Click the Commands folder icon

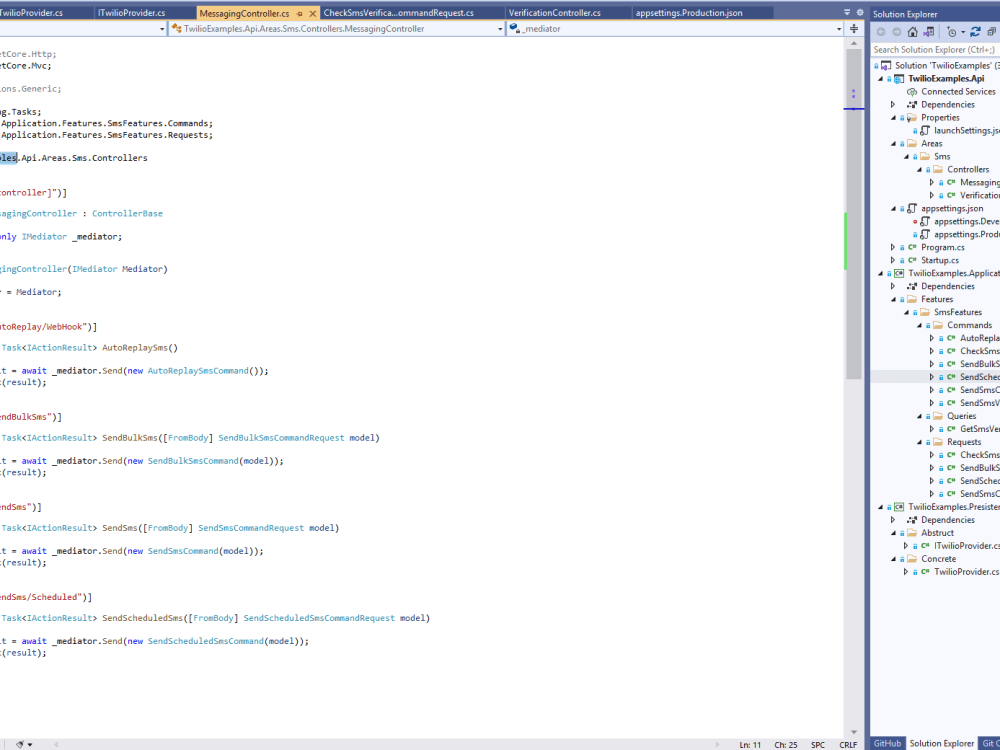938,325
